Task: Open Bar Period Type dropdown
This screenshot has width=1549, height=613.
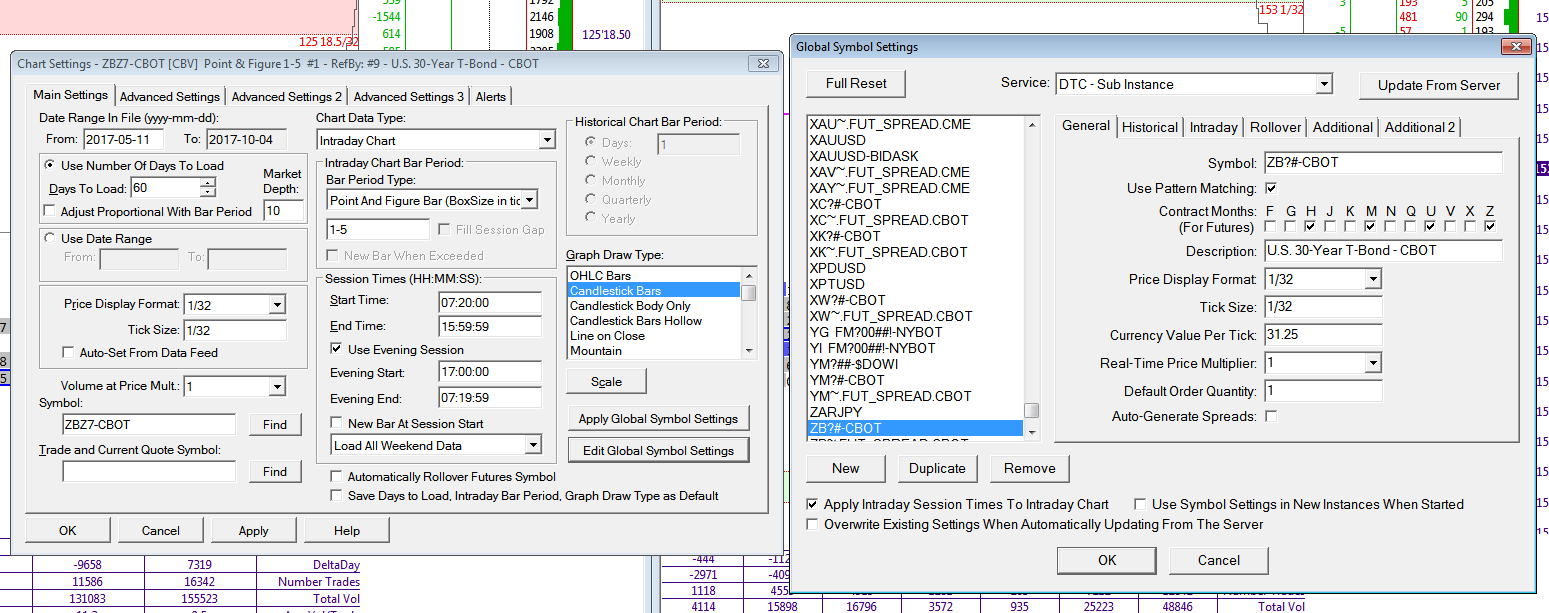Action: click(x=529, y=200)
